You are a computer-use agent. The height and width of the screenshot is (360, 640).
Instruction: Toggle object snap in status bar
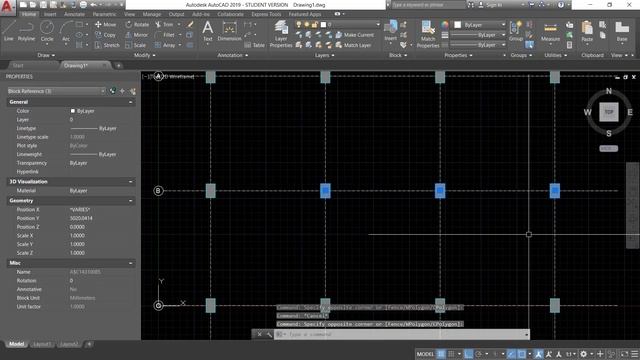point(522,354)
